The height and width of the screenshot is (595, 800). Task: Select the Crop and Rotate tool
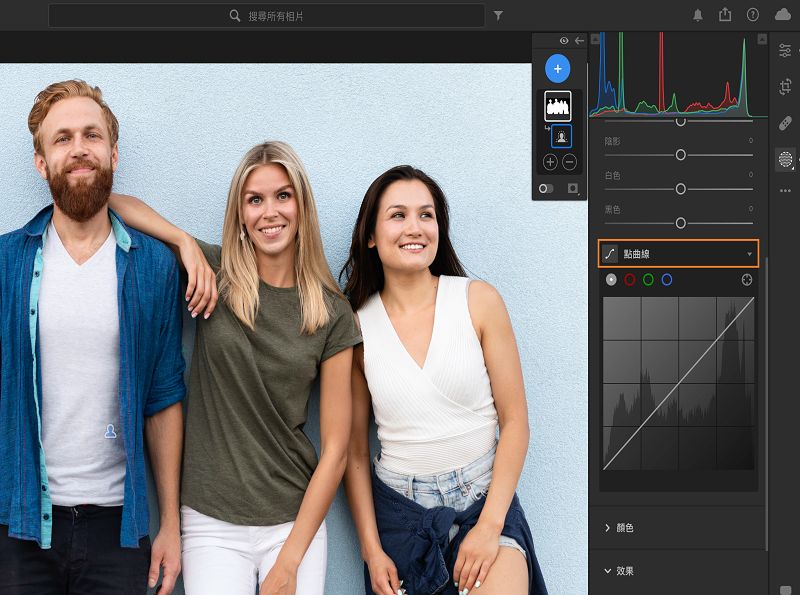click(785, 87)
